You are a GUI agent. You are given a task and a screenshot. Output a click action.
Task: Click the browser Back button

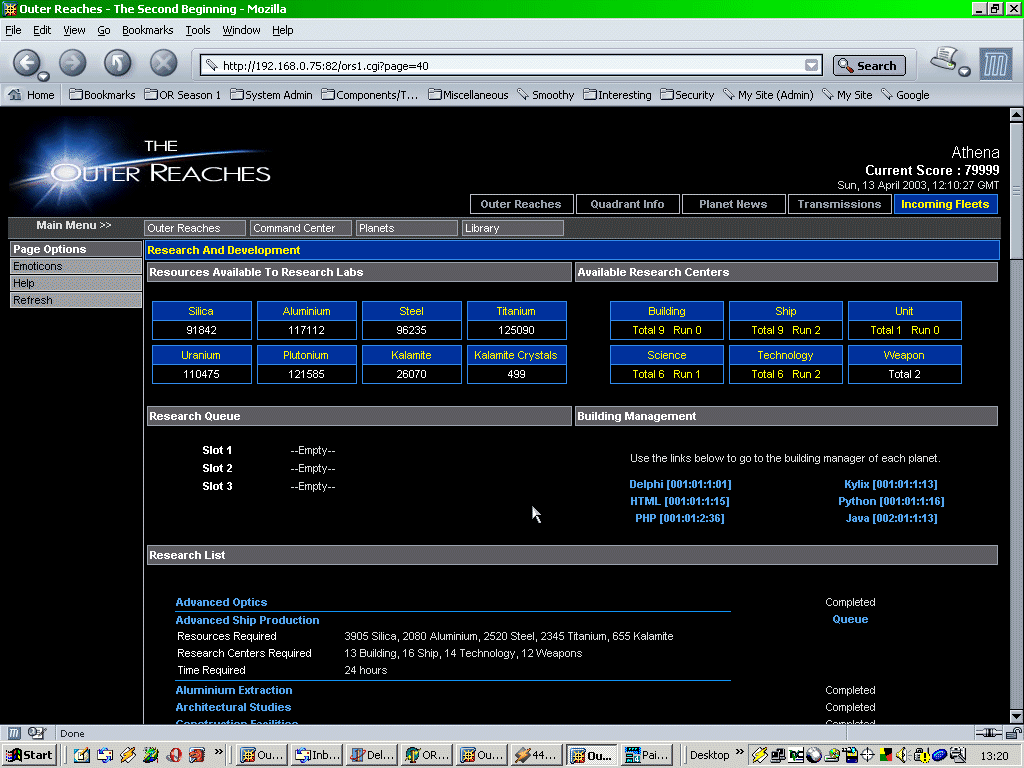click(x=26, y=63)
